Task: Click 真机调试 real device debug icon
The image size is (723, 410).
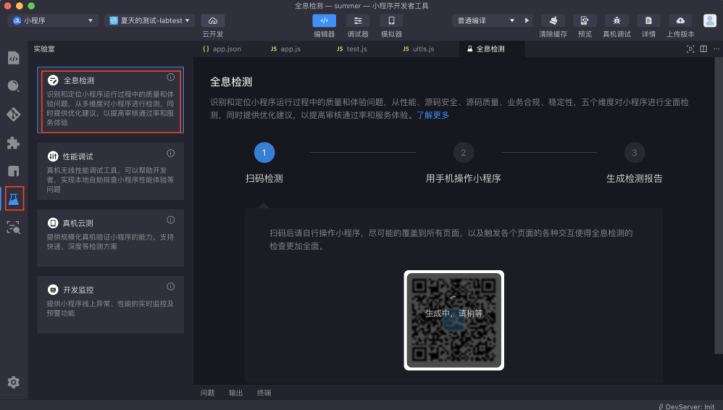Action: point(616,21)
